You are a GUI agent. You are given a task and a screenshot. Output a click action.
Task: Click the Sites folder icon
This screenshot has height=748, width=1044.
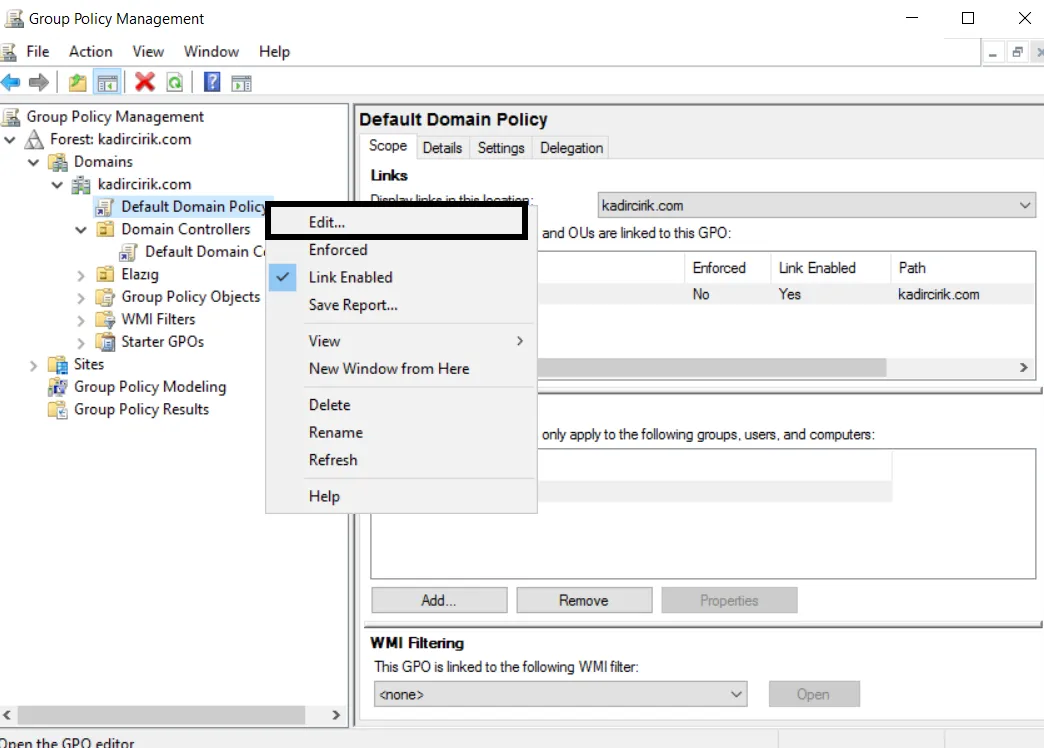coord(59,364)
